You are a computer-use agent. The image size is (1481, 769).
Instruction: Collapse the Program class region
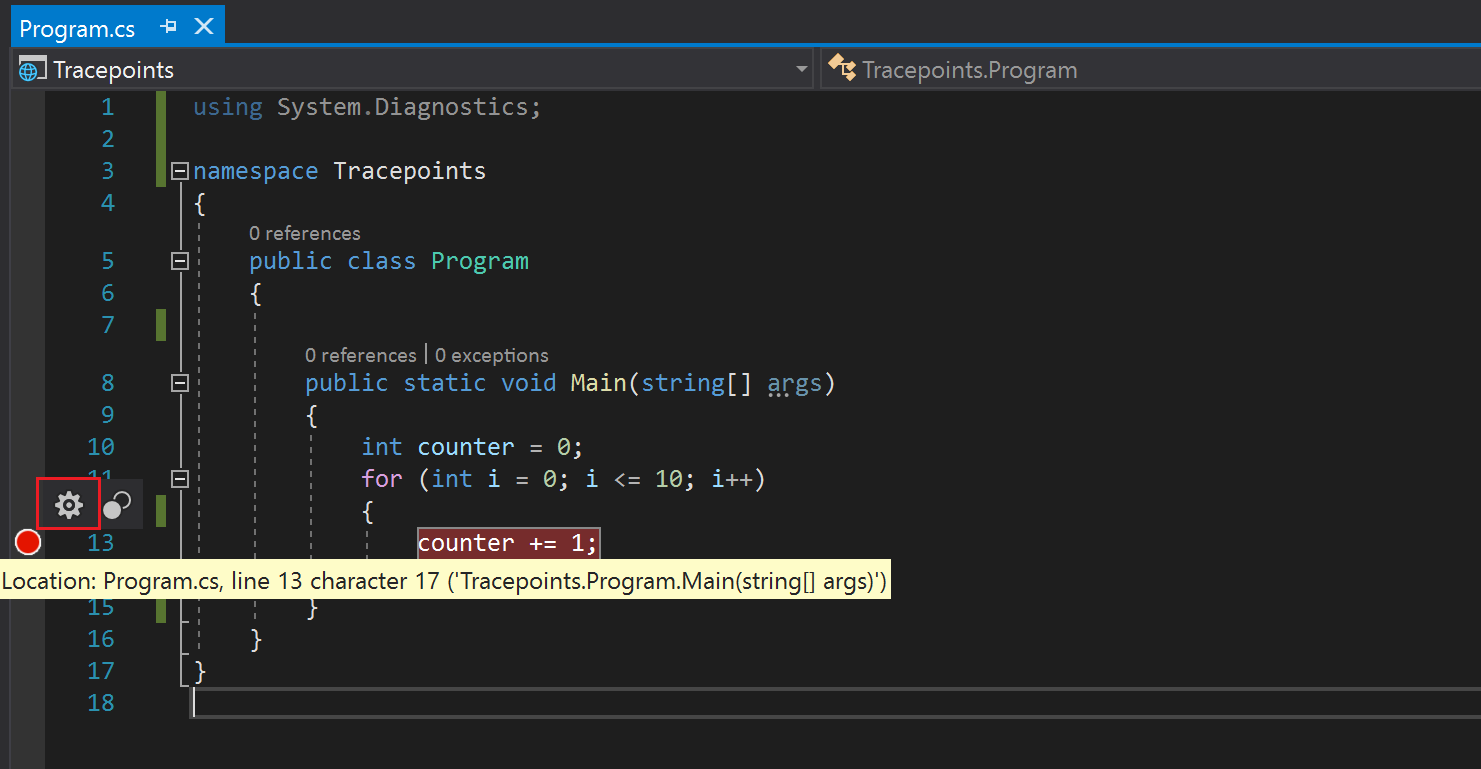[179, 260]
